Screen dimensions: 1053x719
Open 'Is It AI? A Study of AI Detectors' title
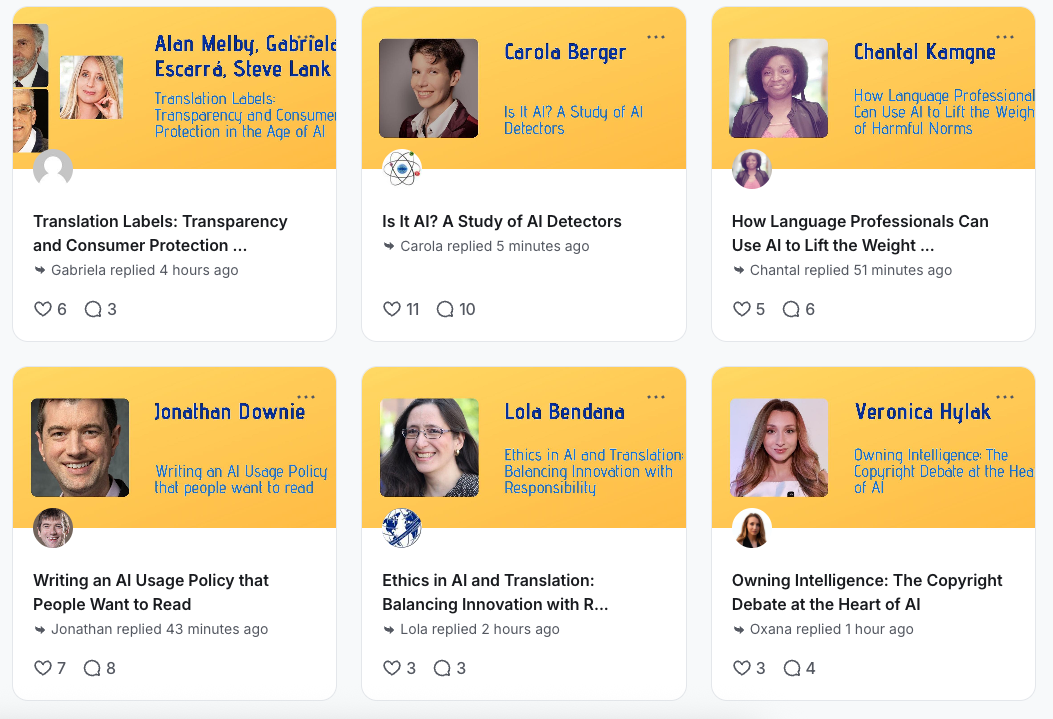[x=502, y=222]
